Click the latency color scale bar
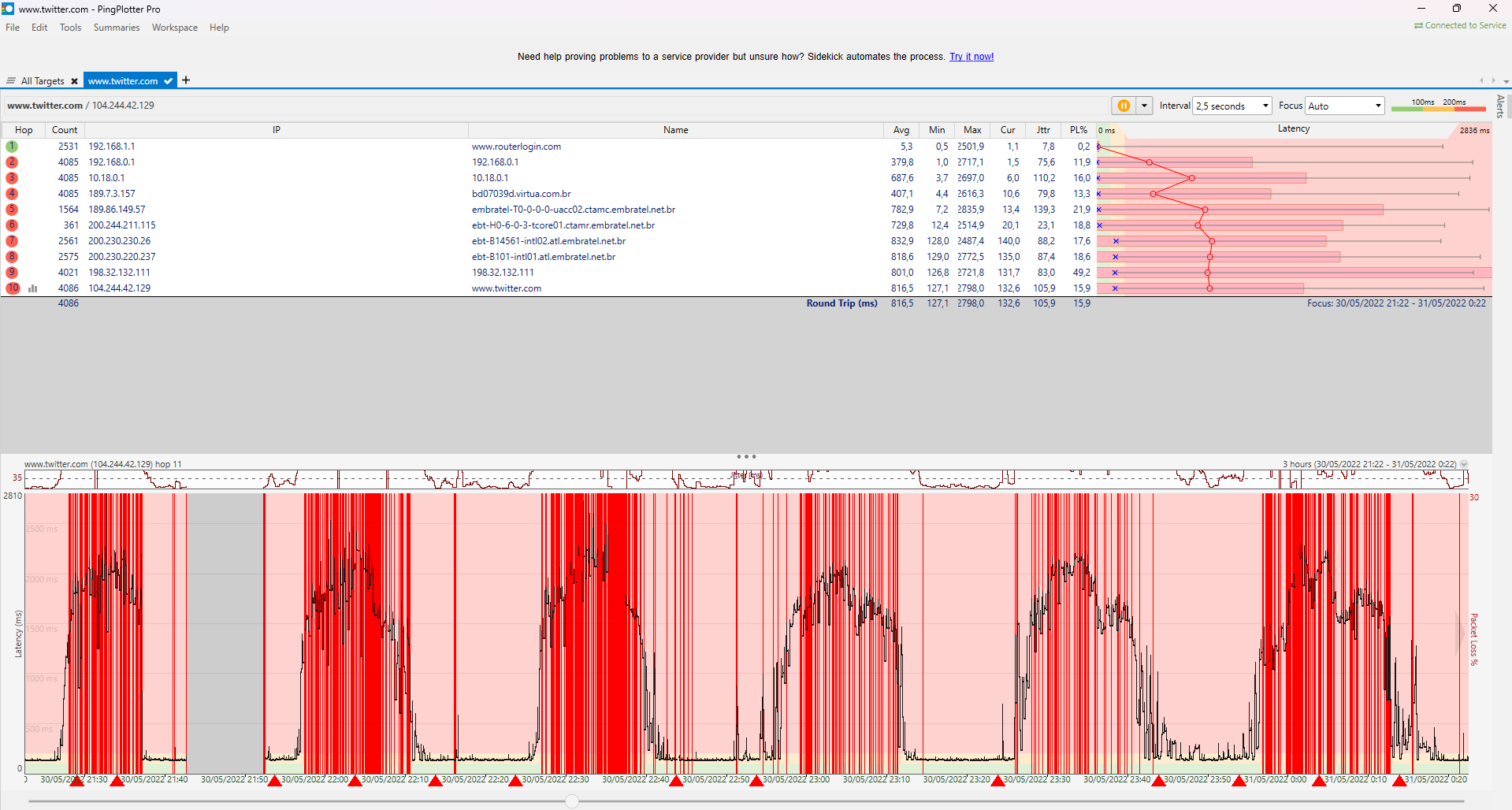Image resolution: width=1512 pixels, height=810 pixels. 1438,108
